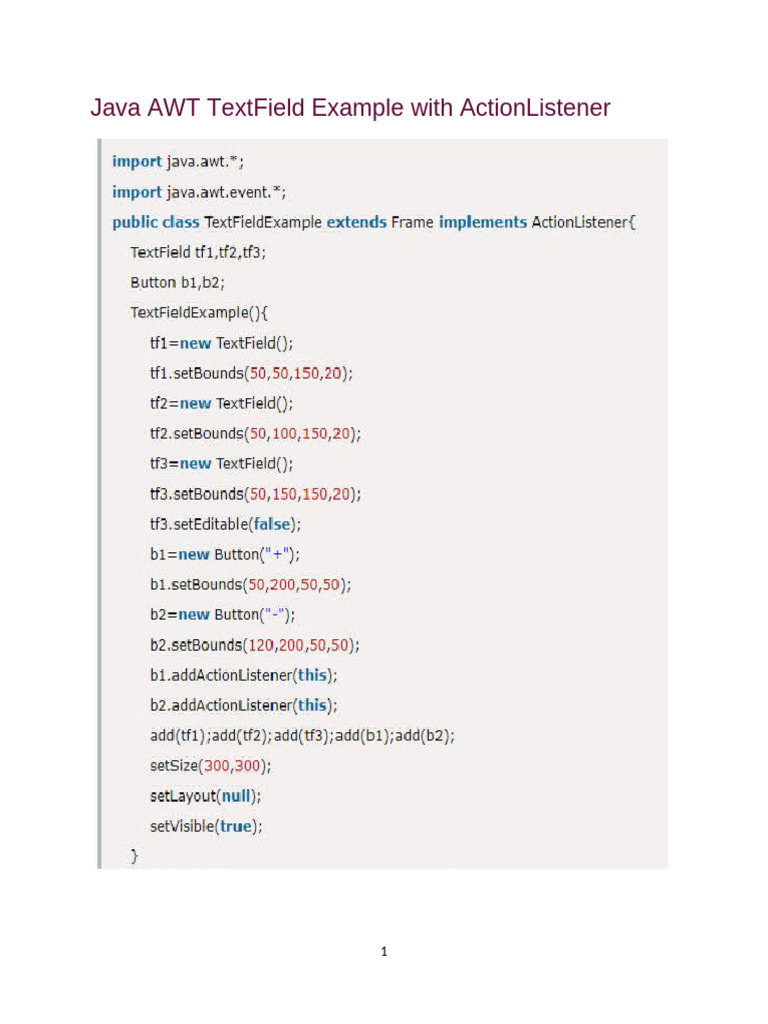Click the import java.awt.event.* line
The image size is (768, 1024).
pyautogui.click(x=199, y=193)
